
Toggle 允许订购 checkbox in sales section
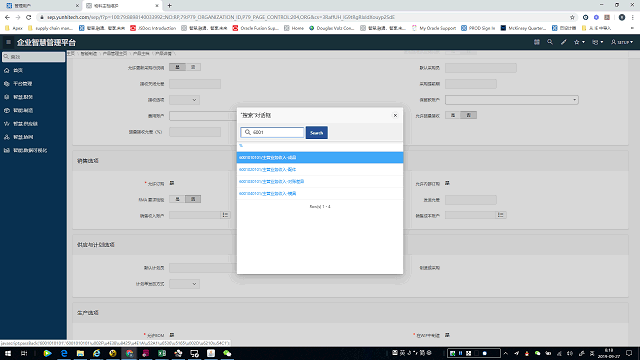click(172, 183)
